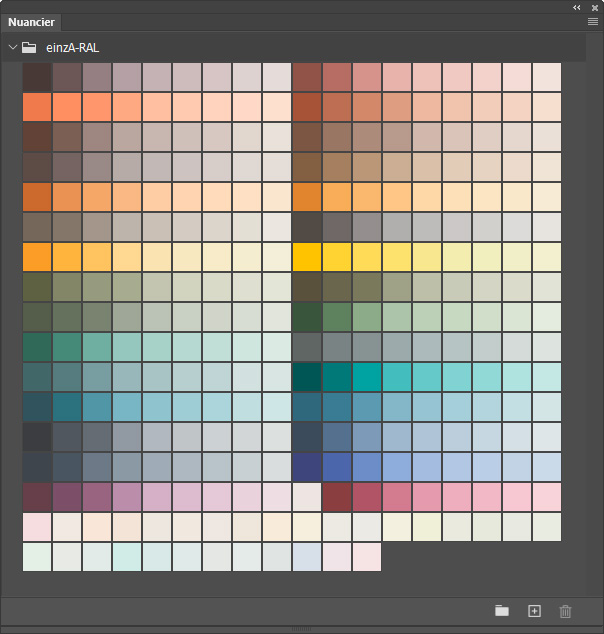Select the Nuancier tab
The height and width of the screenshot is (634, 604).
click(31, 22)
